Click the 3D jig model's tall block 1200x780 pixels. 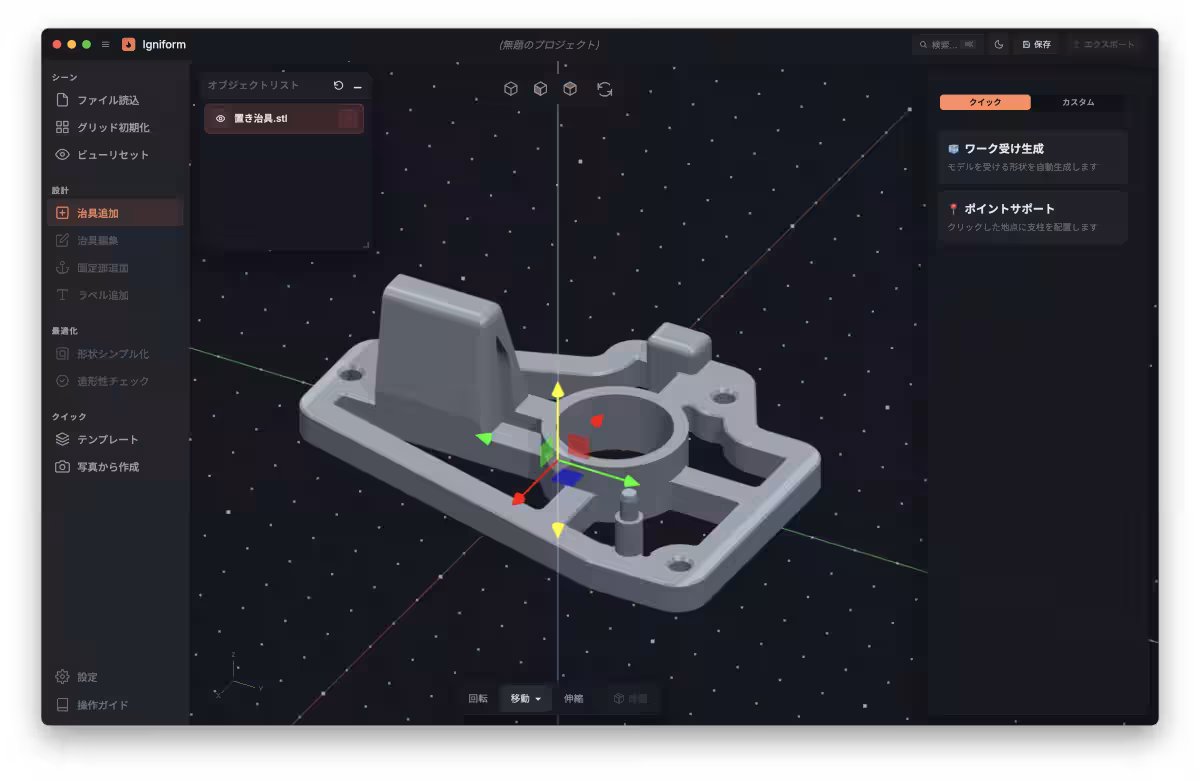click(440, 350)
